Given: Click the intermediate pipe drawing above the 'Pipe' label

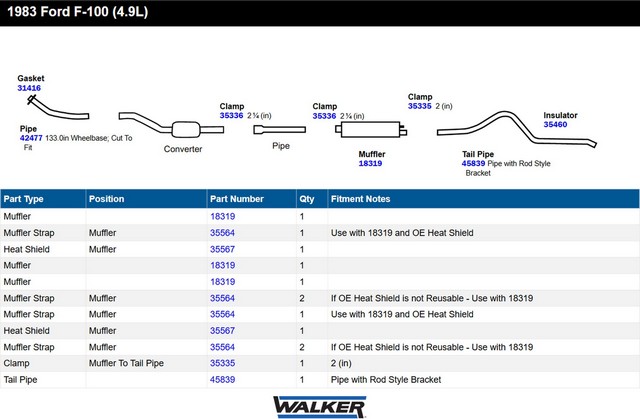Looking at the screenshot, I should tap(280, 130).
